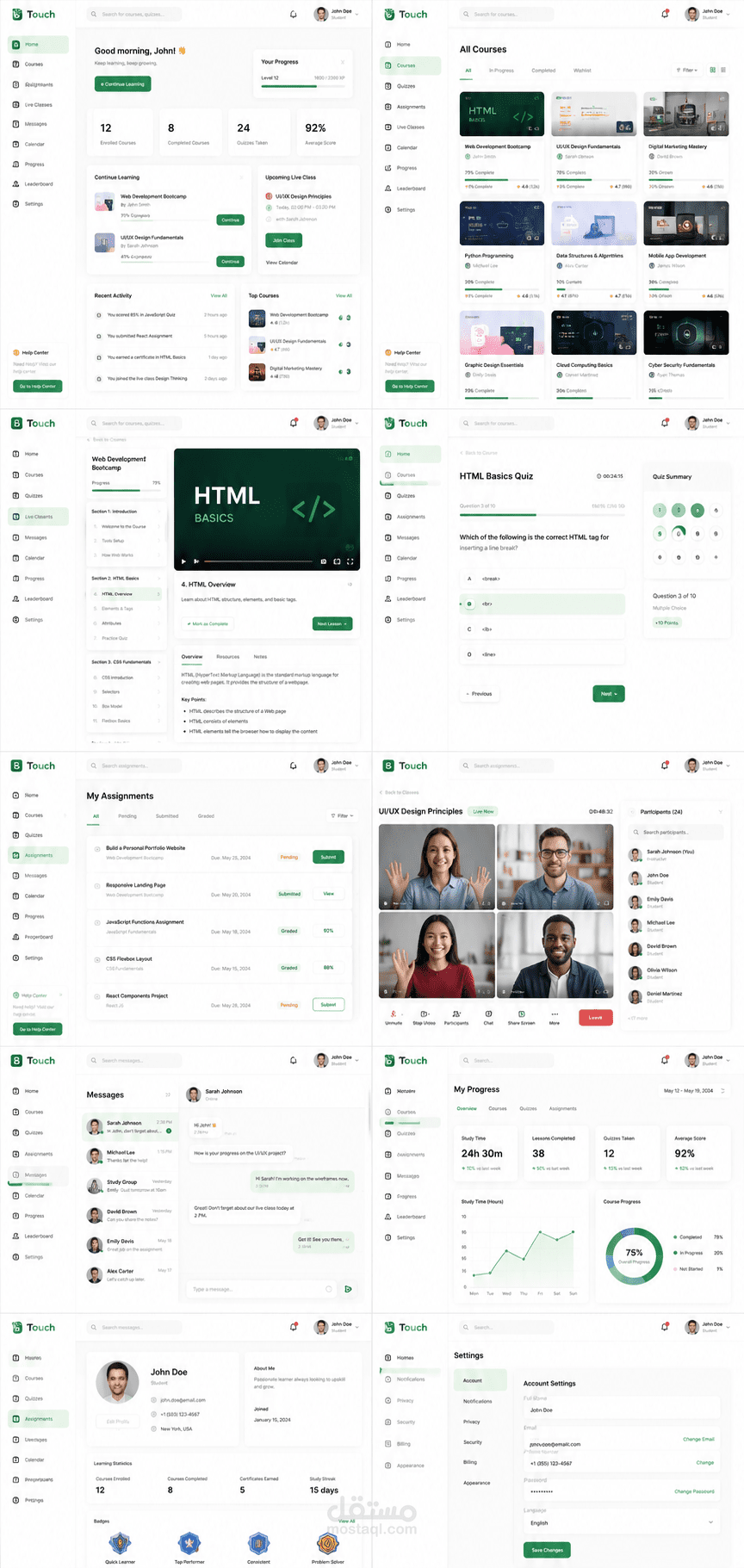744x1568 pixels.
Task: Open the bell icon on the My Assignments screen
Action: [x=294, y=765]
